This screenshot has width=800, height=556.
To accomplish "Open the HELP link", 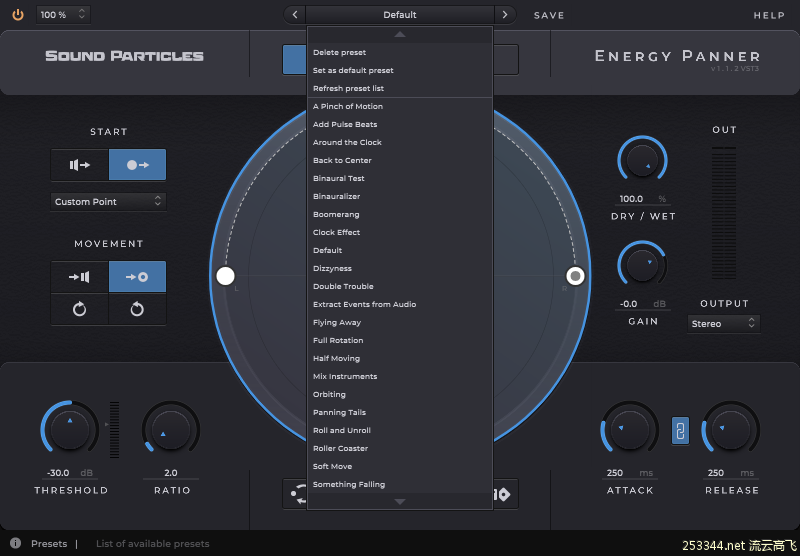I will 769,15.
